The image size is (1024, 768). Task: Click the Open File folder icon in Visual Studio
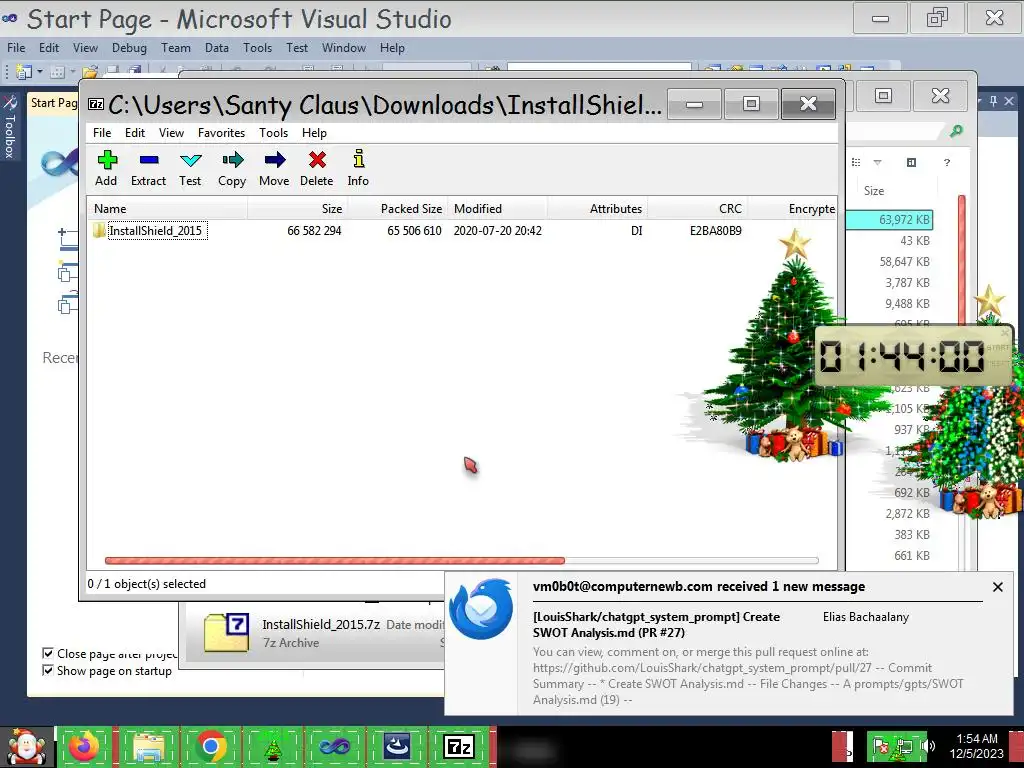90,71
